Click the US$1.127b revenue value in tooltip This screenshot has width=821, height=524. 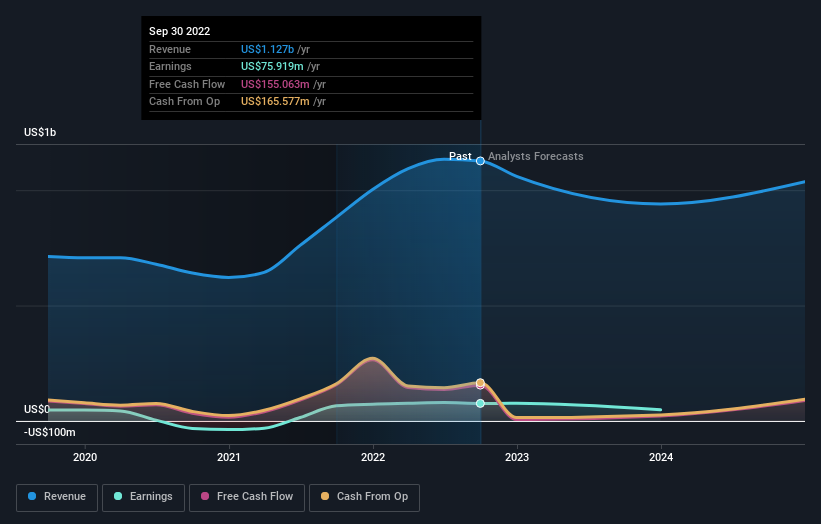coord(267,49)
